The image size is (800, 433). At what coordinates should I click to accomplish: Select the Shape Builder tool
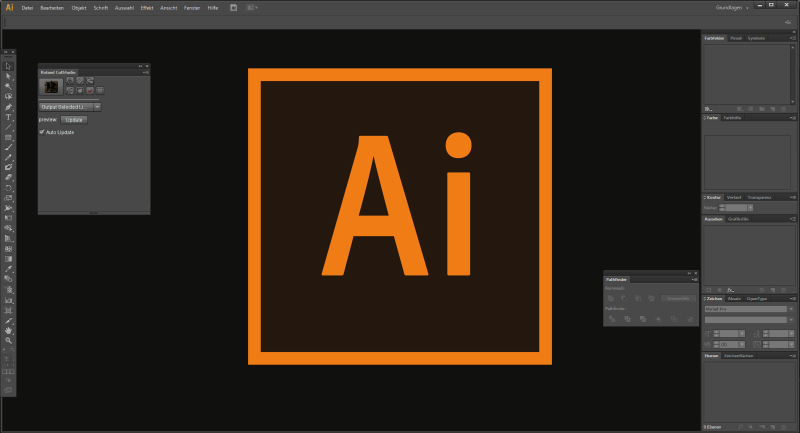(8, 228)
